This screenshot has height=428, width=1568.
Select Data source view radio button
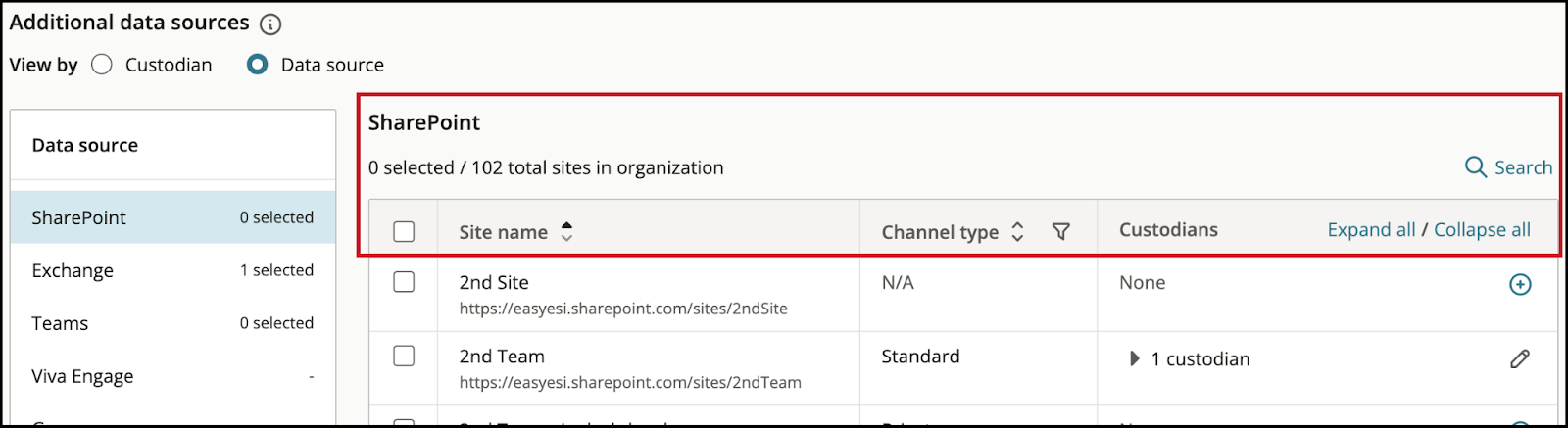(258, 65)
